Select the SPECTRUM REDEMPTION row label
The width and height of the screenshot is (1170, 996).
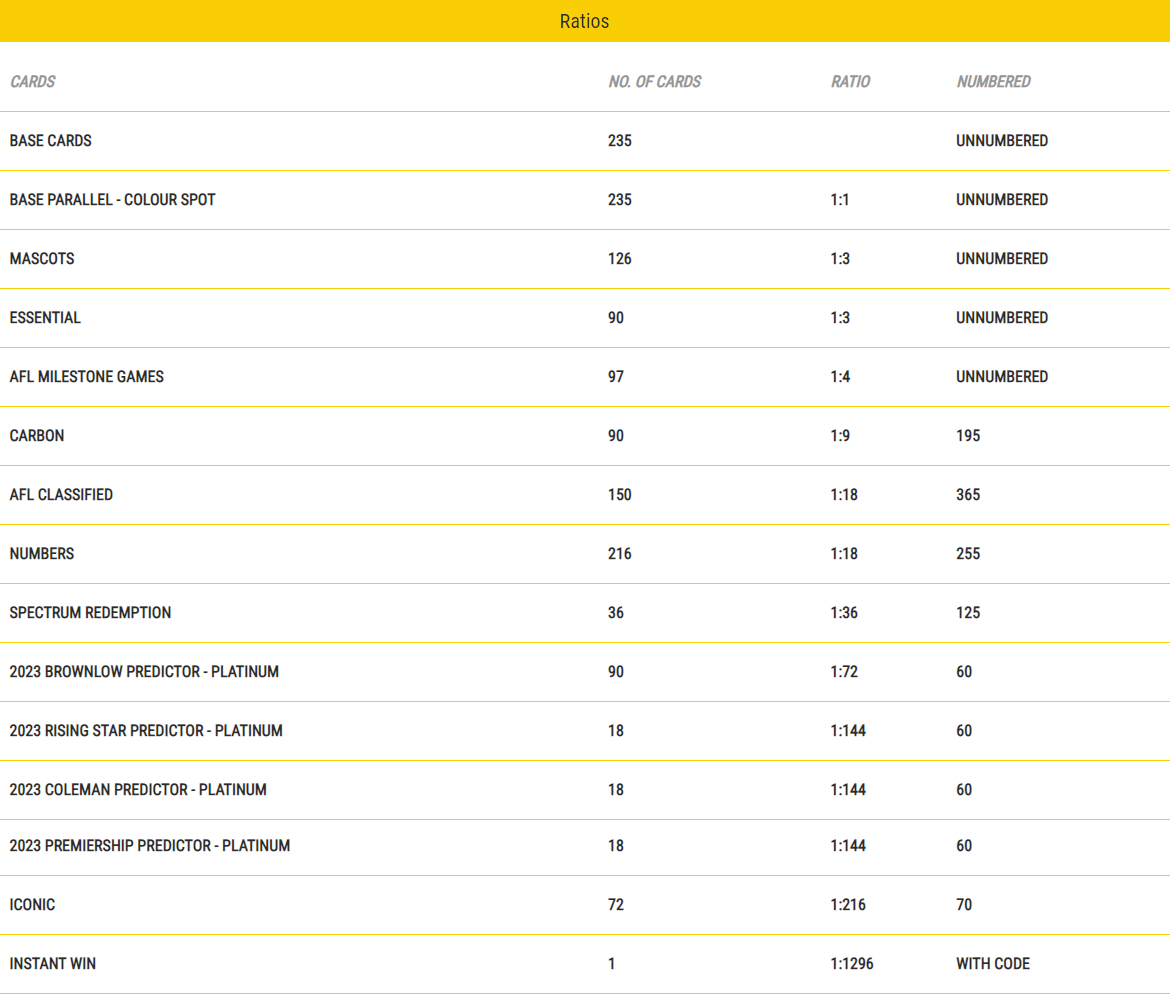tap(90, 613)
